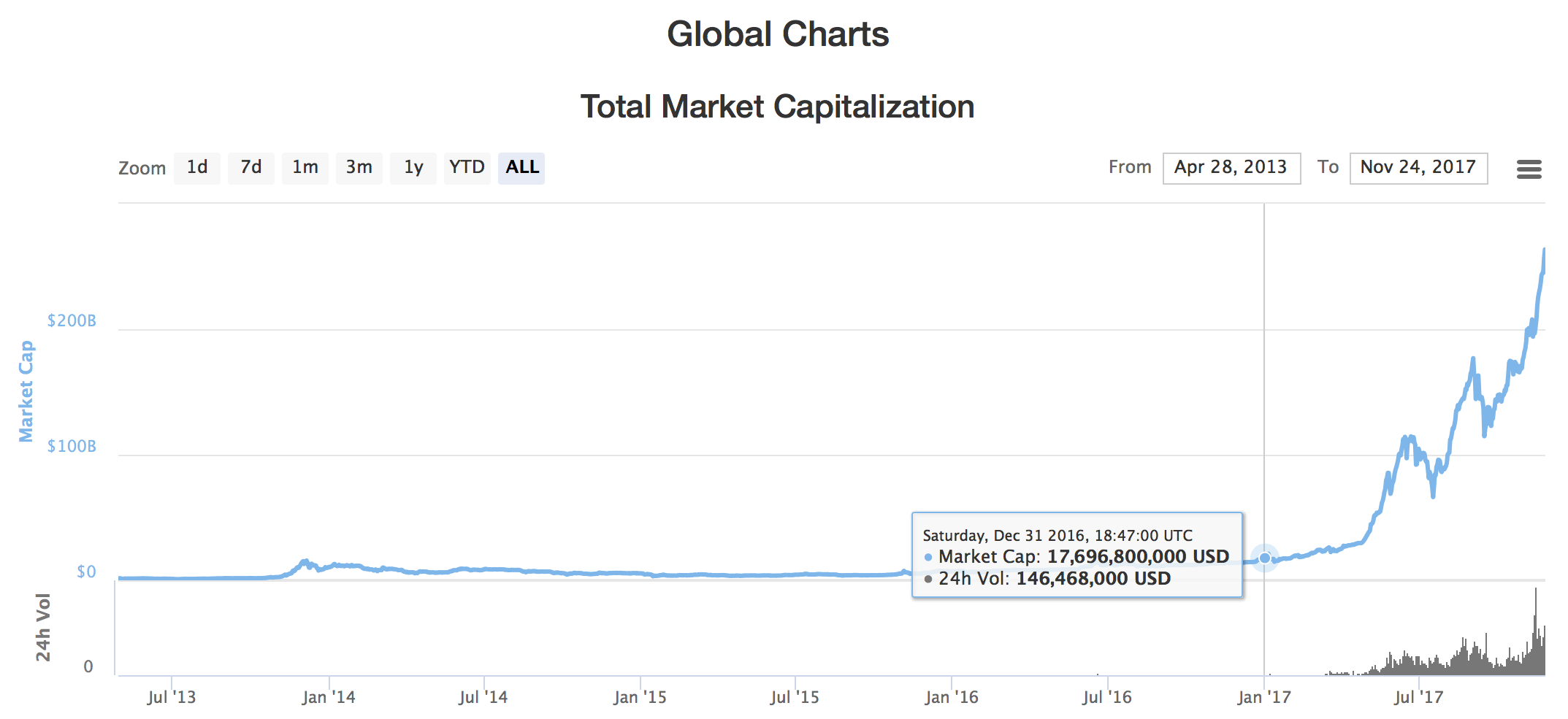Click the Jul '13 x-axis label
The image size is (1568, 719).
point(172,698)
